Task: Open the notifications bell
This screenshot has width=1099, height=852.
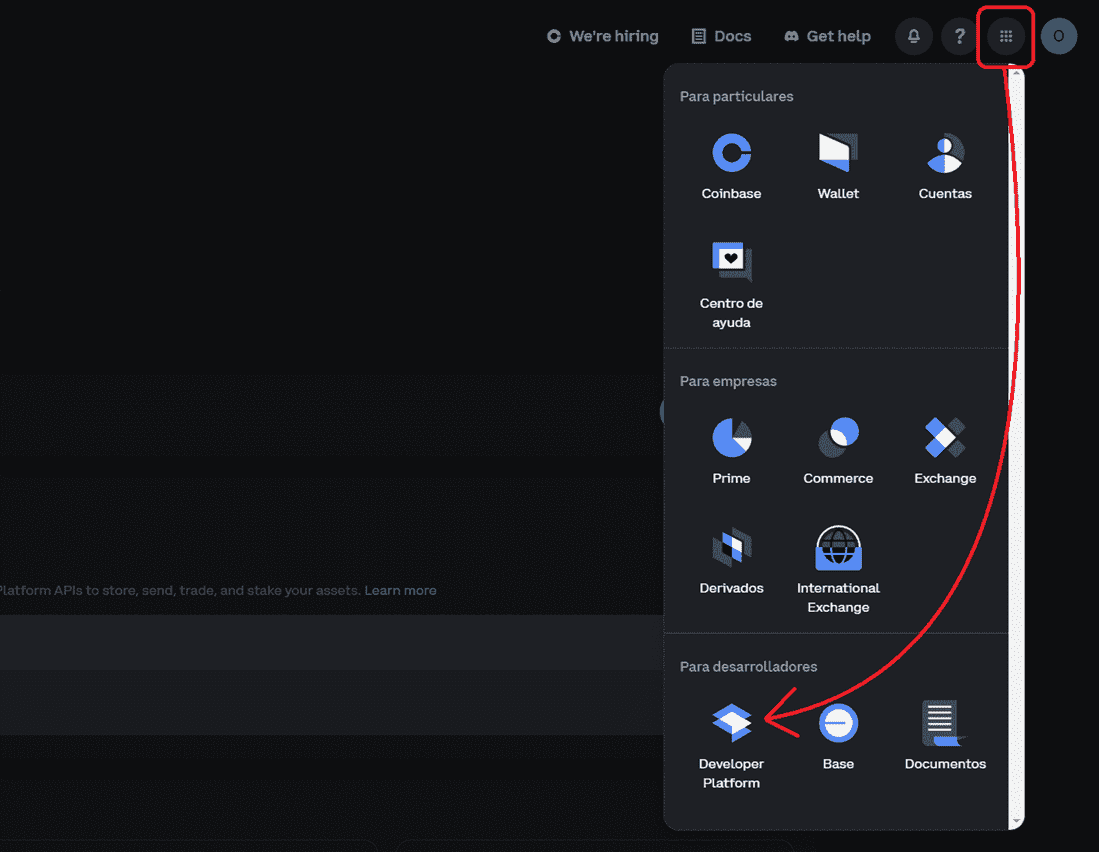Action: 913,36
